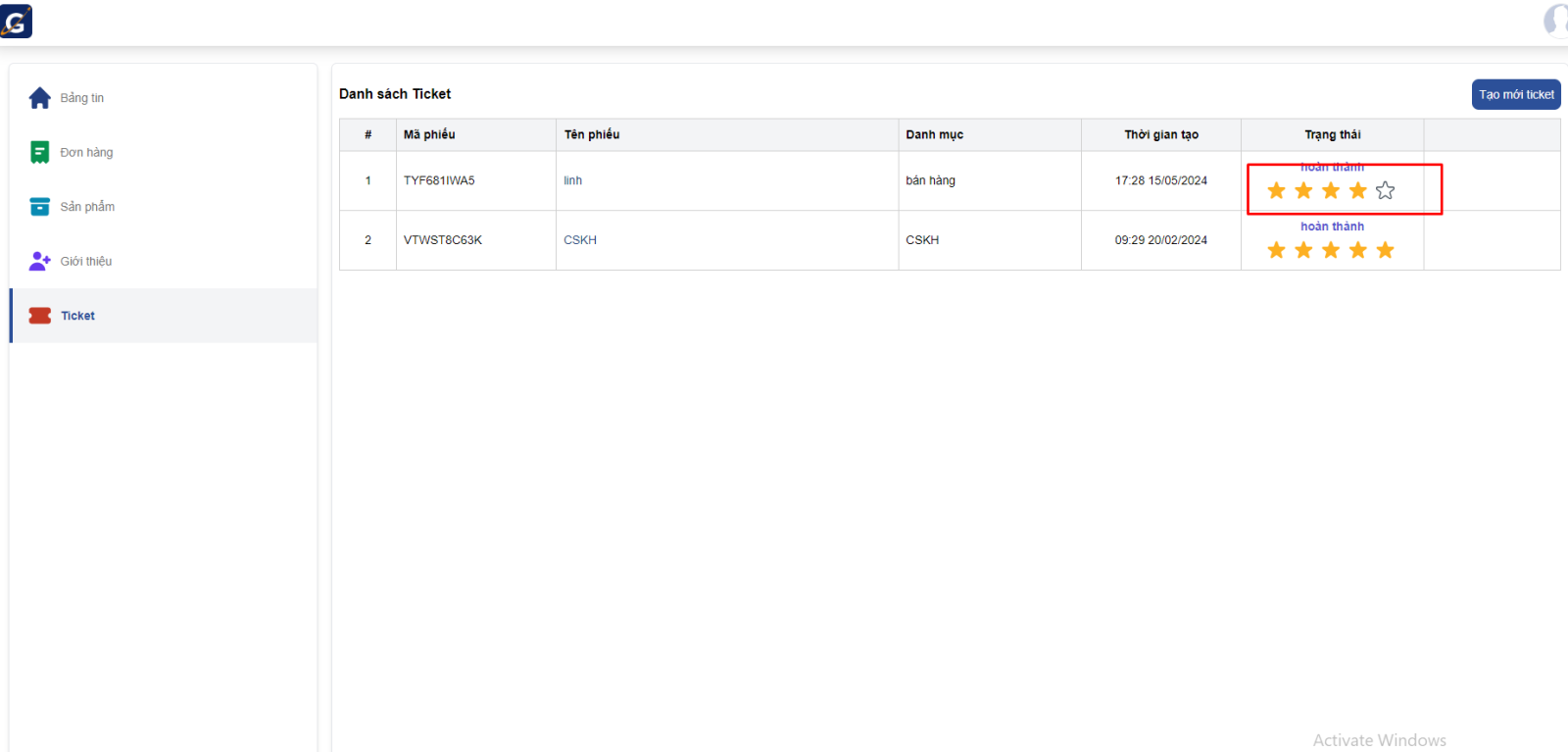
Task: Open the Đơn hàng menu item
Action: [86, 153]
